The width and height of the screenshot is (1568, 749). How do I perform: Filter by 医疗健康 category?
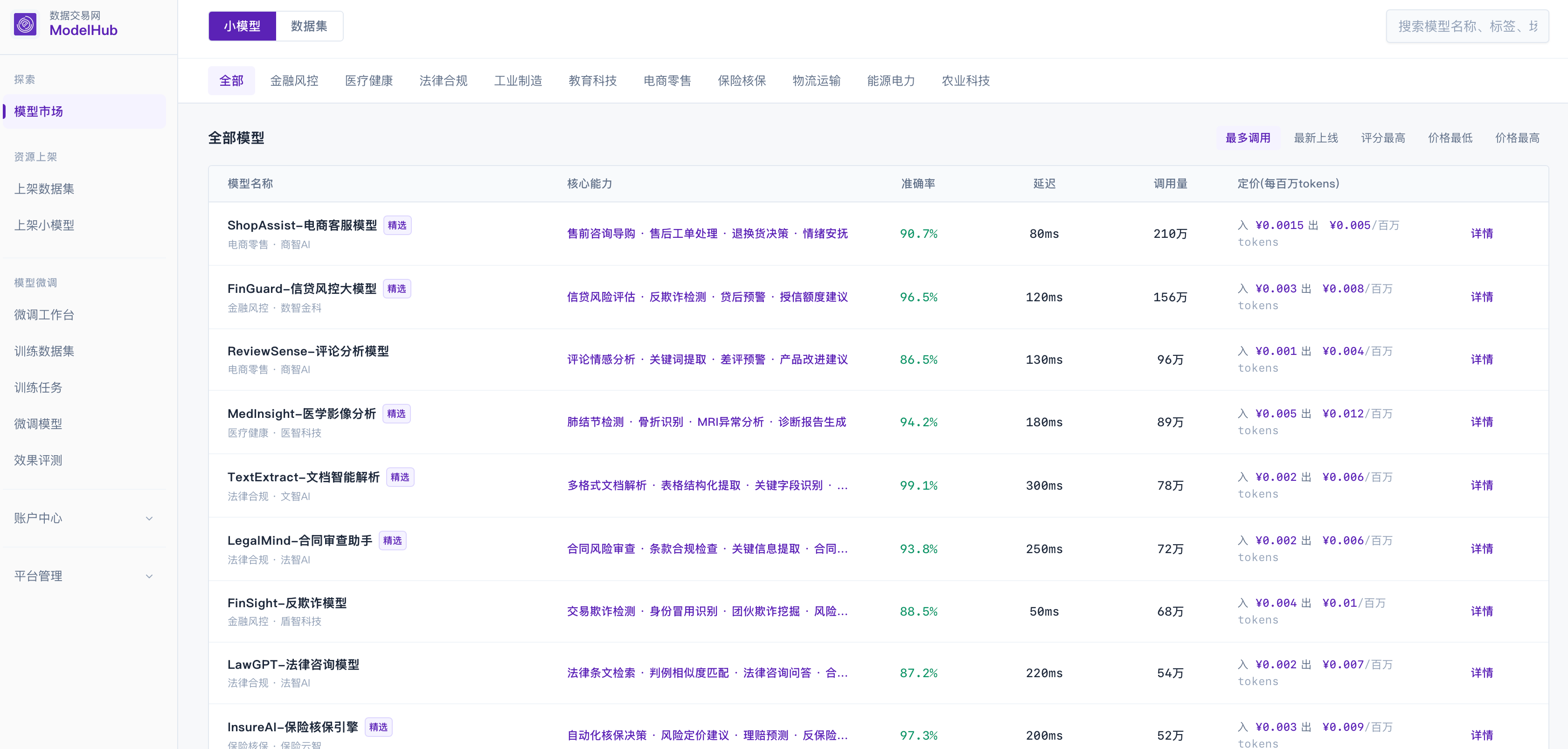[x=369, y=81]
